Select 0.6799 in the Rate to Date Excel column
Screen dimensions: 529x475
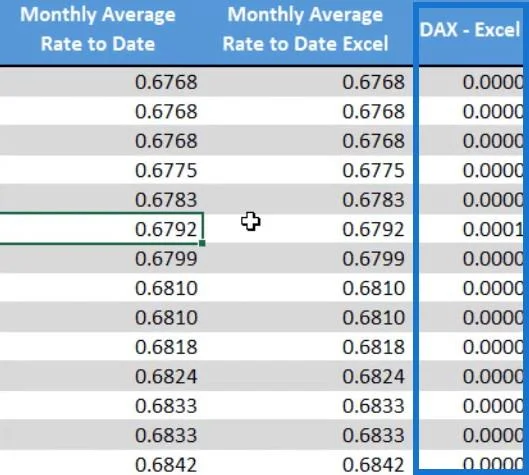pyautogui.click(x=373, y=258)
